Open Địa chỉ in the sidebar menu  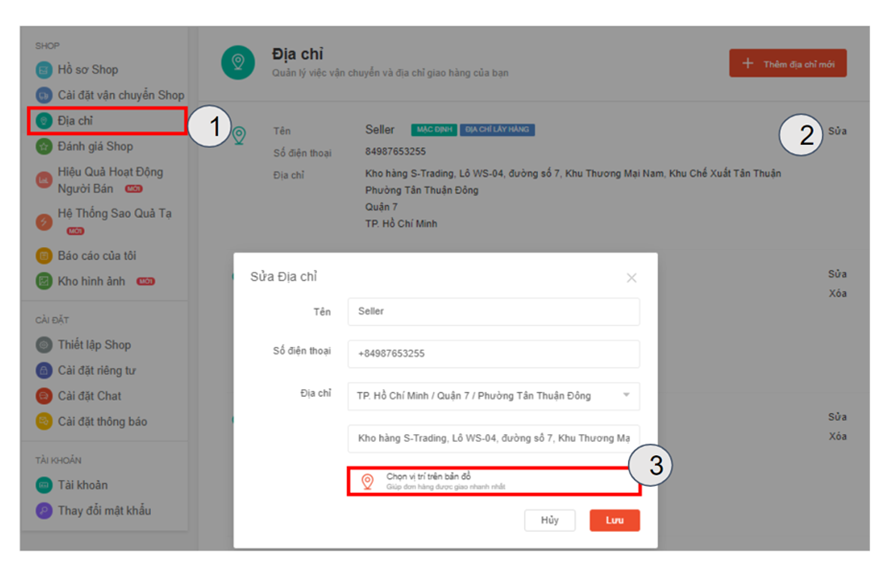tap(75, 121)
